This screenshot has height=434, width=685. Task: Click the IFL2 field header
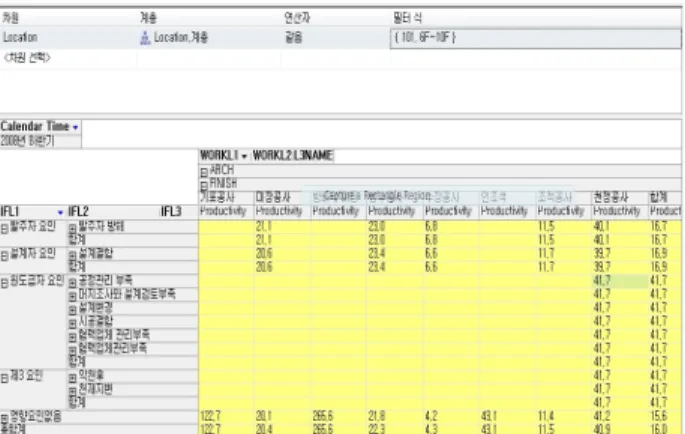pos(79,212)
